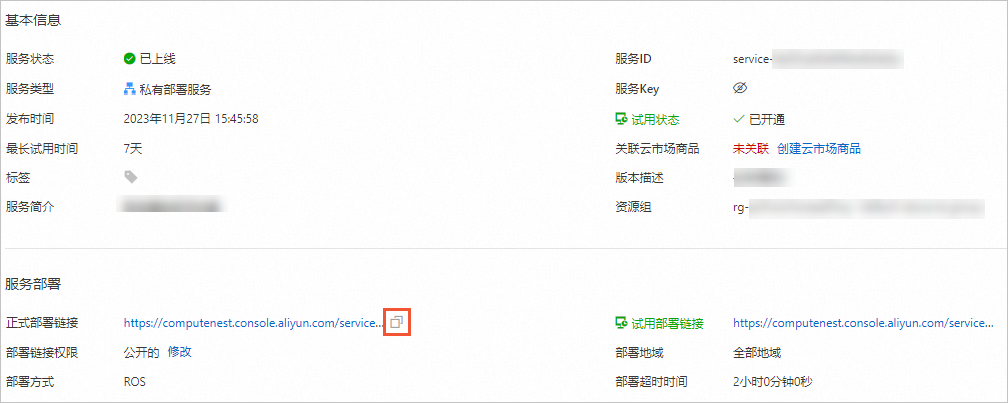
Task: Copy the 正式部署链接 with the copy icon
Action: click(397, 323)
